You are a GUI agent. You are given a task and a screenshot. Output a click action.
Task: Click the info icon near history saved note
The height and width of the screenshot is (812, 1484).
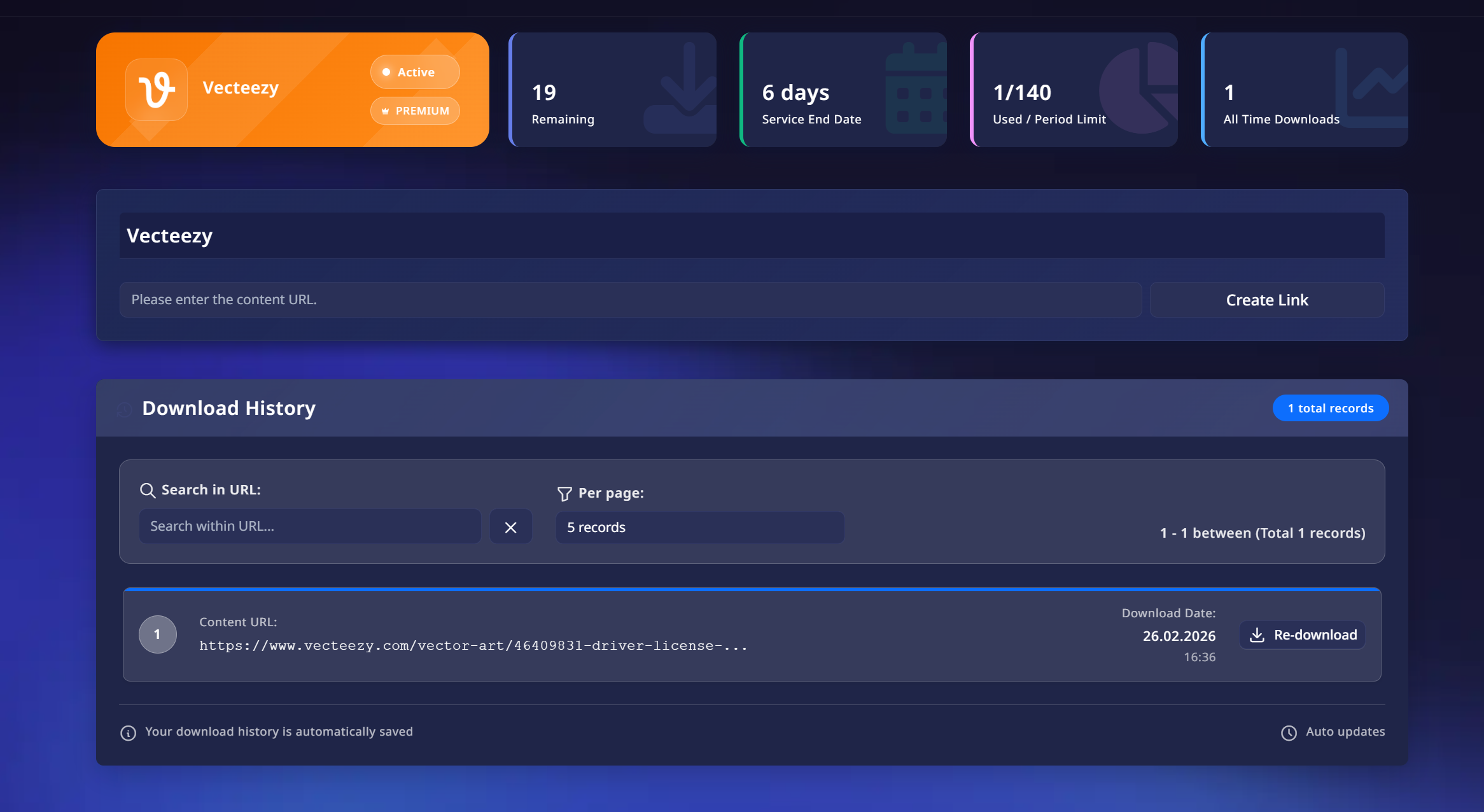[x=128, y=733]
